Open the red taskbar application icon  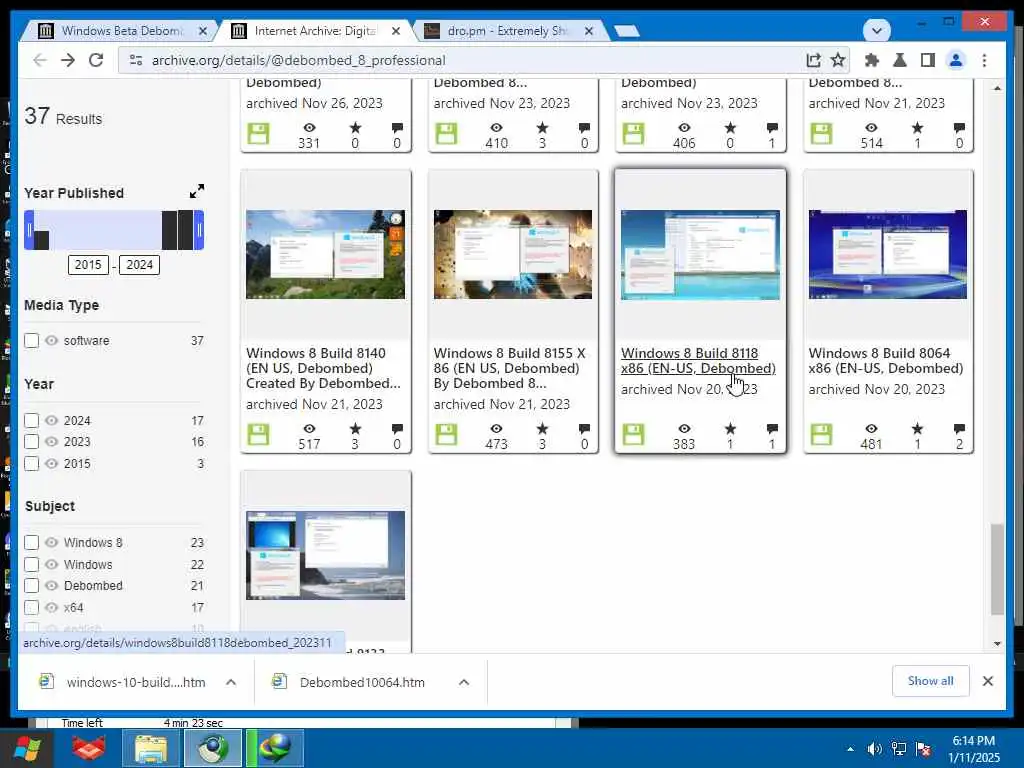coord(89,748)
